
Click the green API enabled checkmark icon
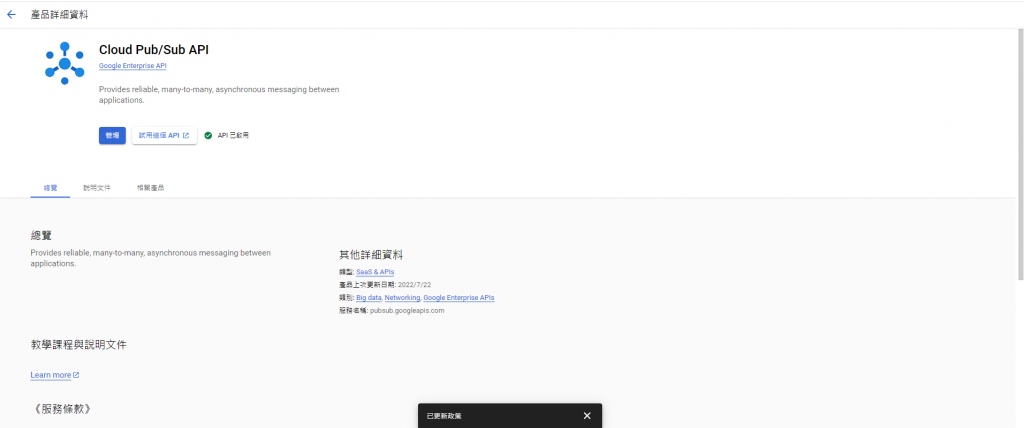click(208, 135)
